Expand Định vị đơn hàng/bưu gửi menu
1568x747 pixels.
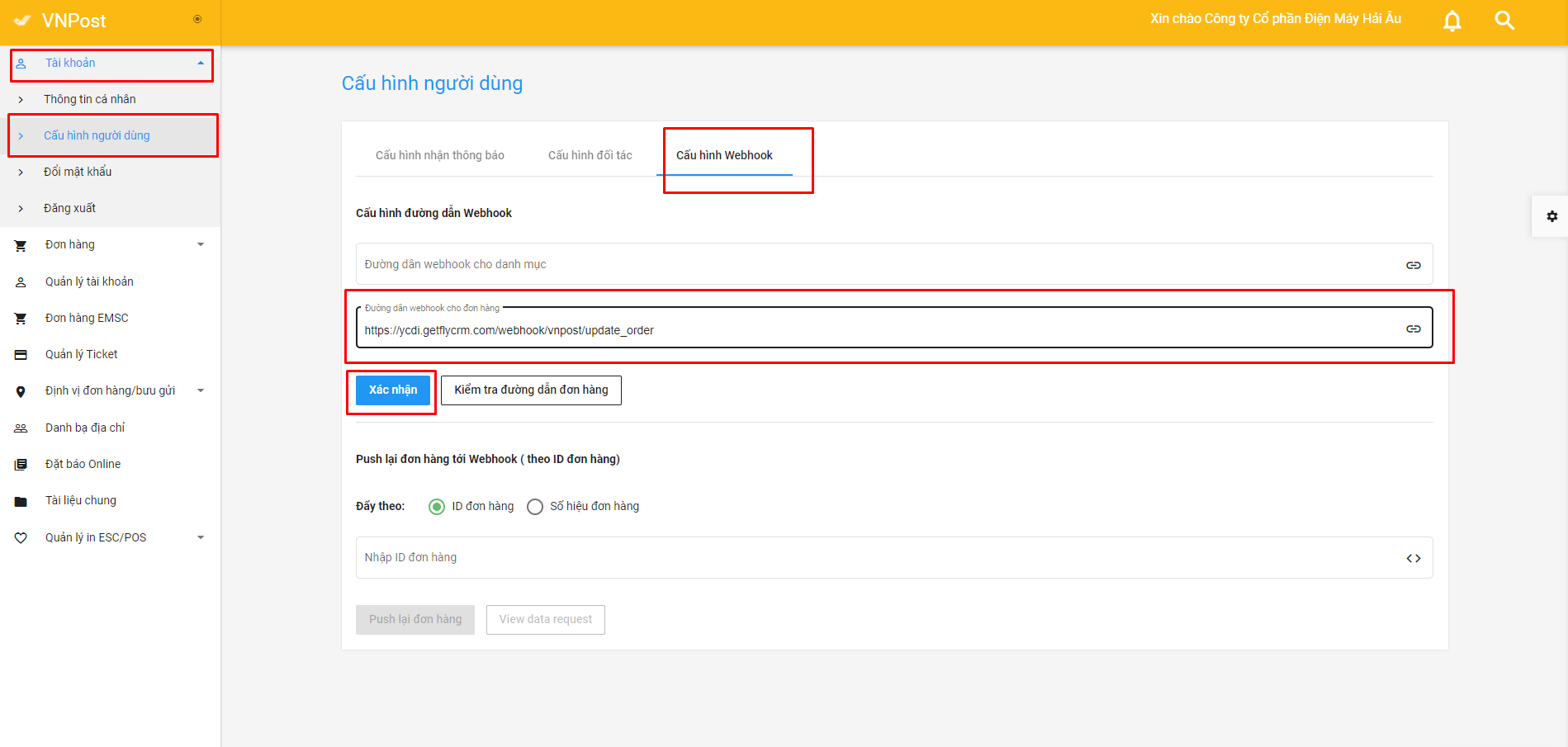(x=200, y=391)
